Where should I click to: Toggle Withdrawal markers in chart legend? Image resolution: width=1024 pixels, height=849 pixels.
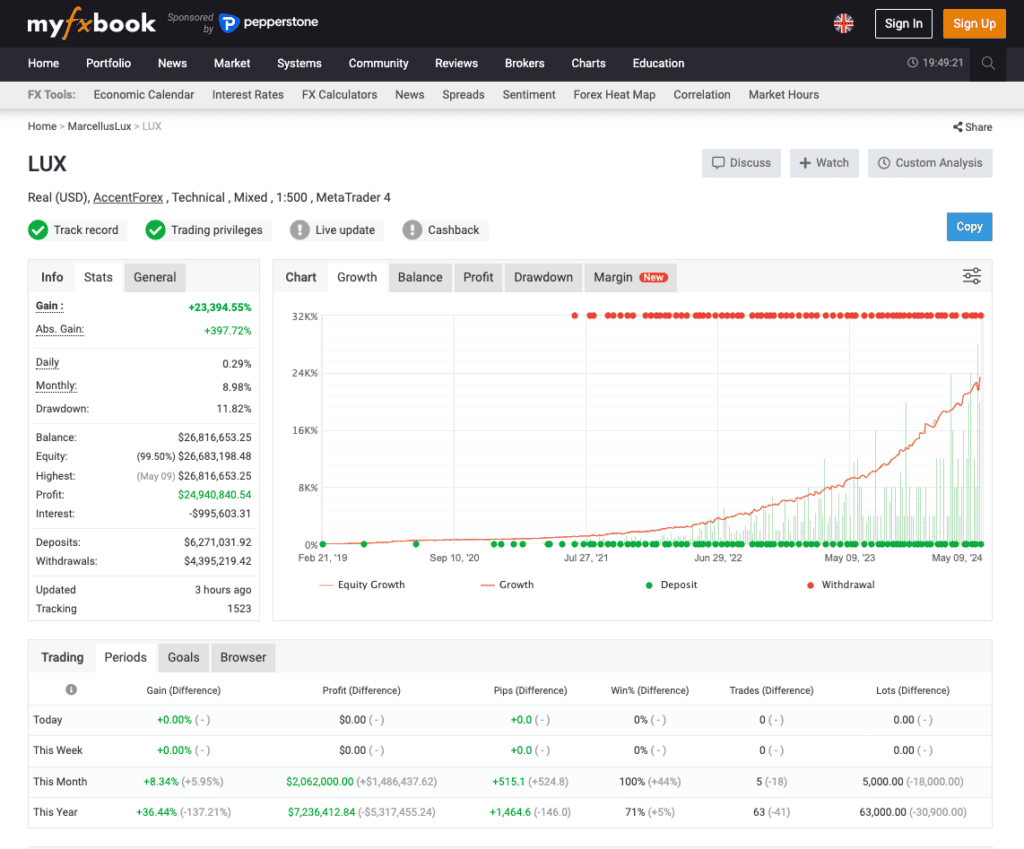click(x=840, y=585)
